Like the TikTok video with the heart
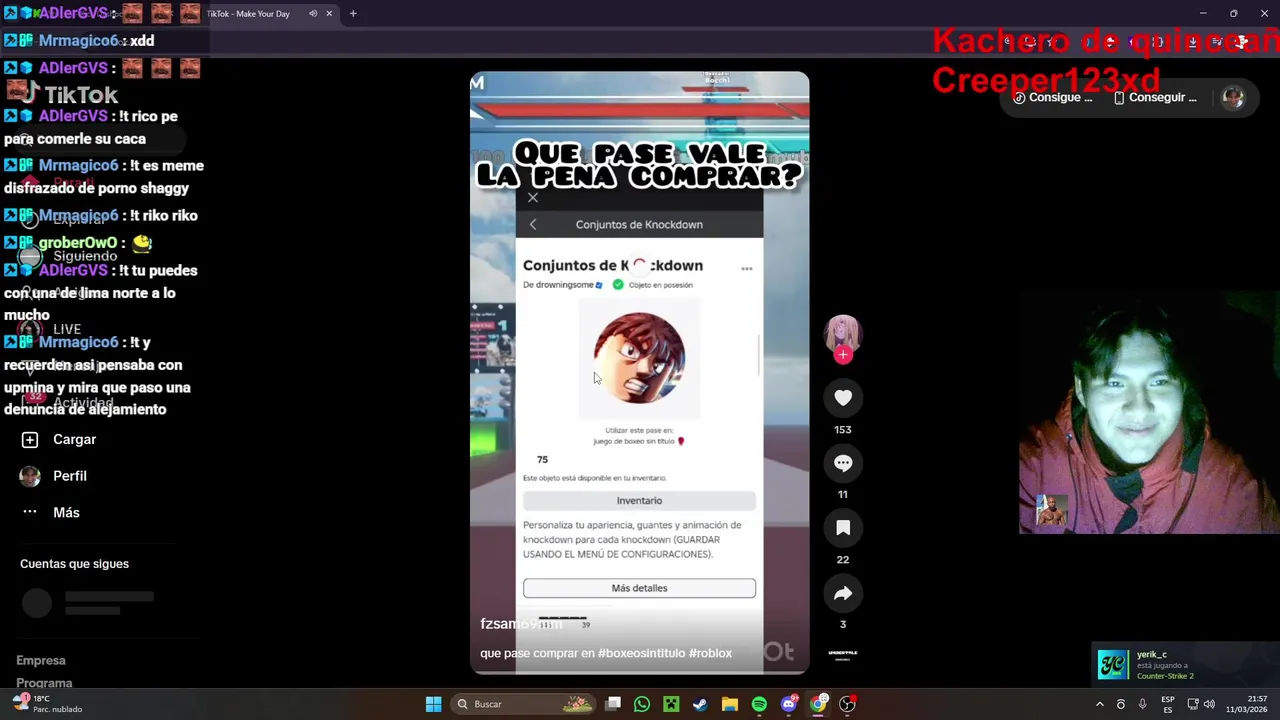The height and width of the screenshot is (720, 1280). pyautogui.click(x=843, y=398)
